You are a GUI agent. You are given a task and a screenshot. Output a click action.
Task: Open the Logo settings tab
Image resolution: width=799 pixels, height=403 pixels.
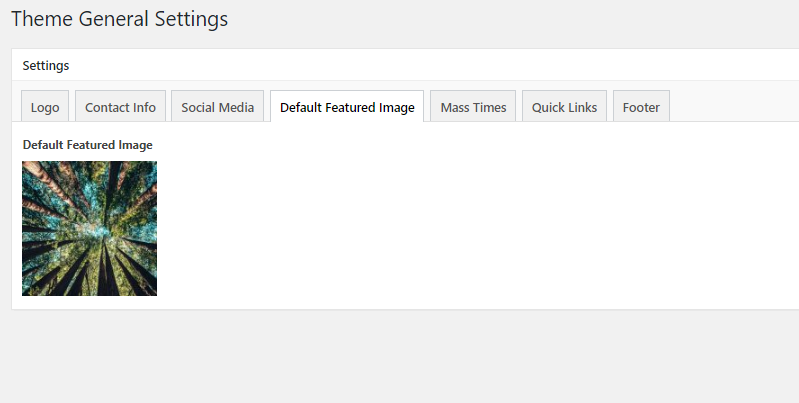[x=45, y=107]
